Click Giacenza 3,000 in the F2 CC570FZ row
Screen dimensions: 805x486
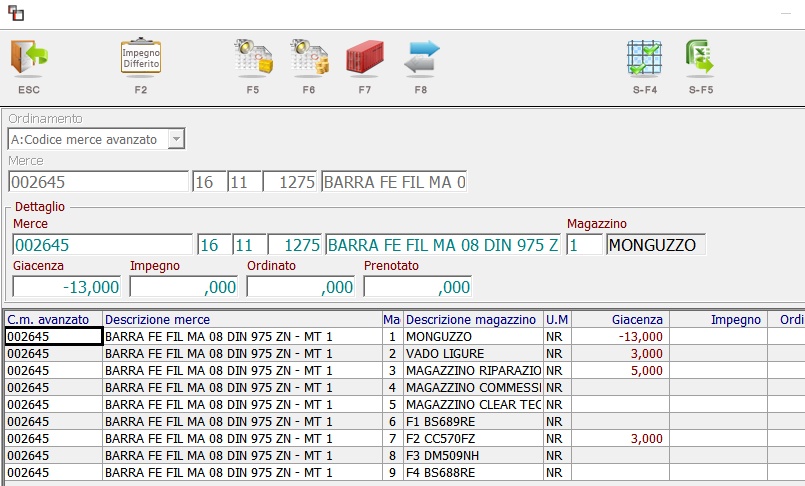tap(620, 439)
